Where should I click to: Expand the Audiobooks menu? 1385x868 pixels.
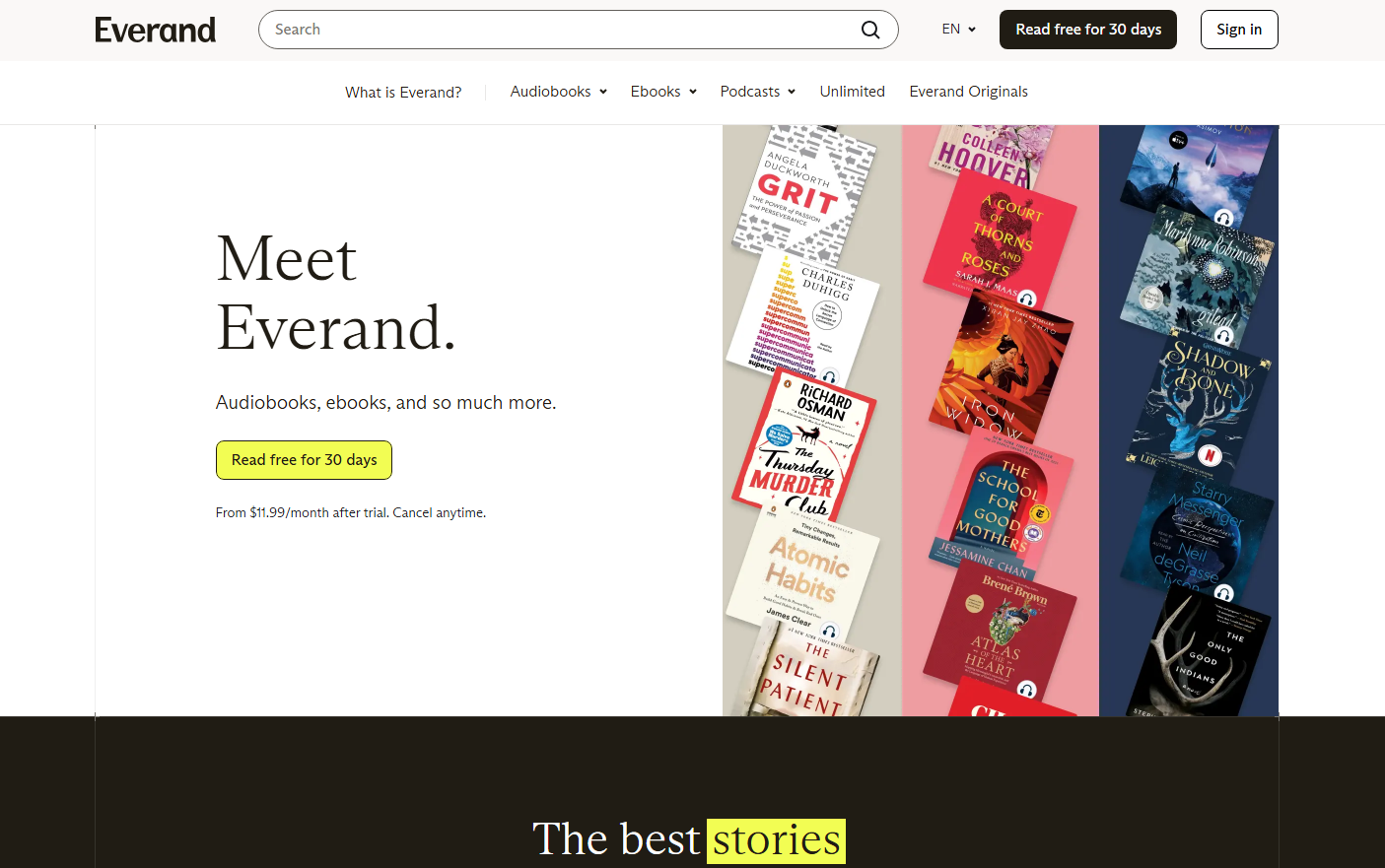click(x=558, y=92)
